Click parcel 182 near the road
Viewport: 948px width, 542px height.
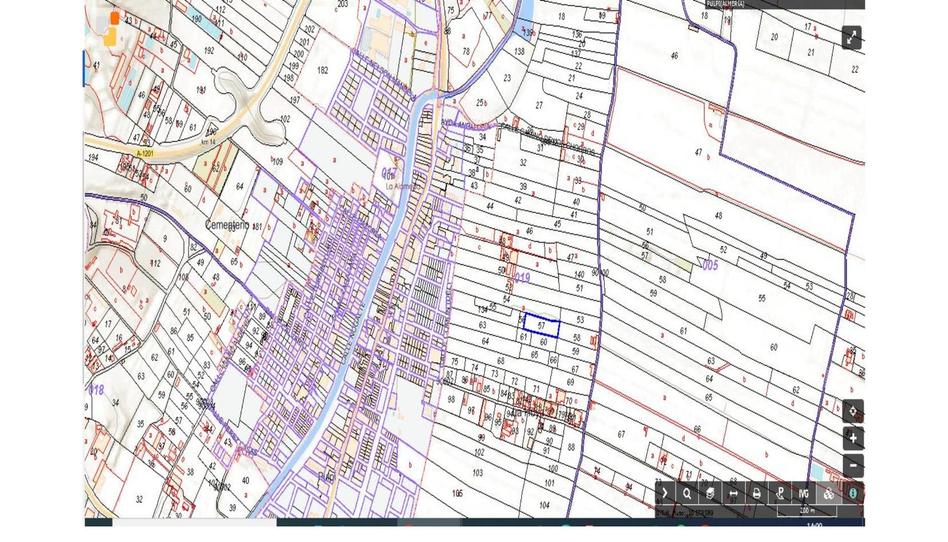[x=321, y=70]
